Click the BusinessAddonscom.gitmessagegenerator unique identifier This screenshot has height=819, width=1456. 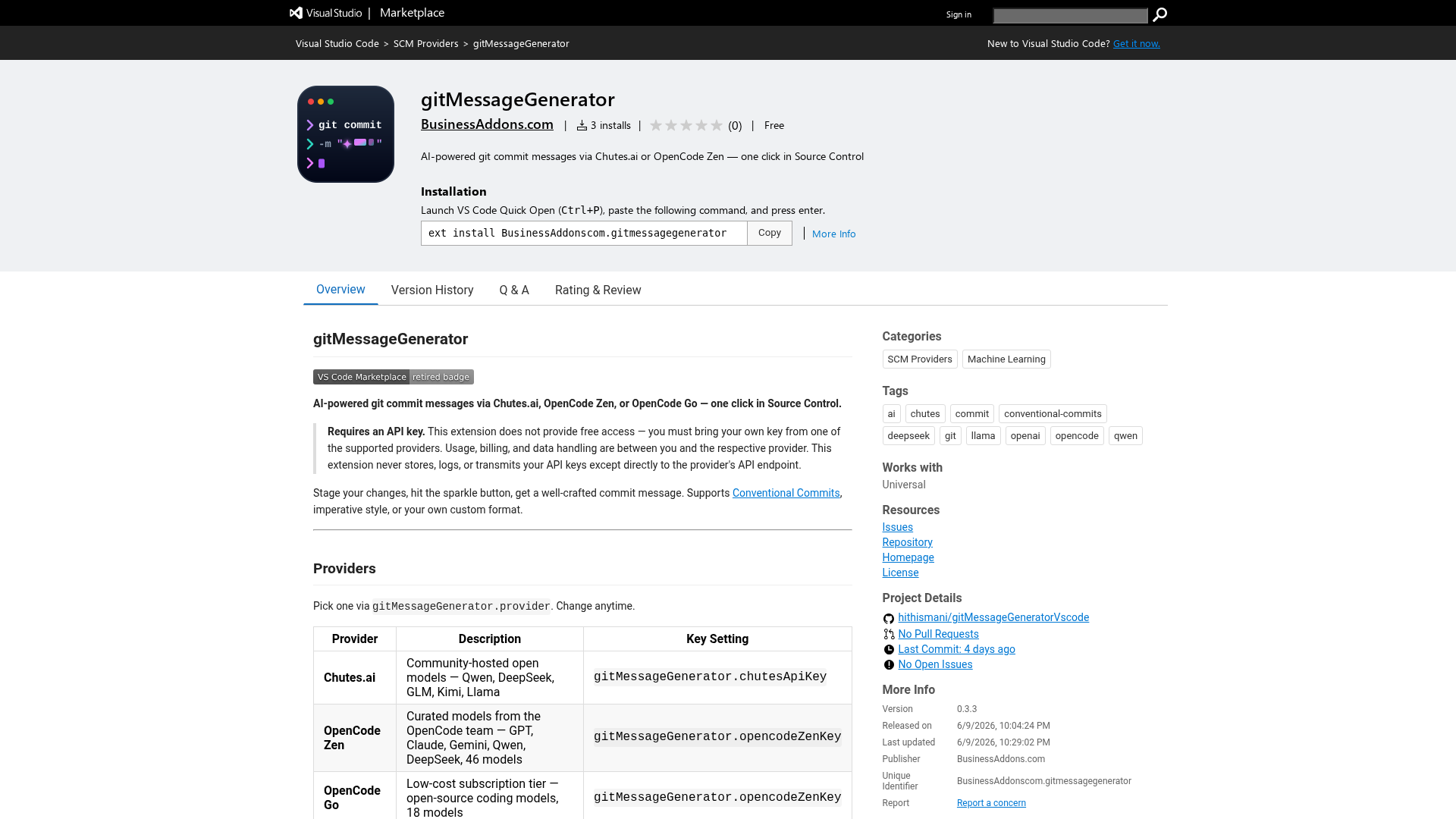(x=1044, y=781)
